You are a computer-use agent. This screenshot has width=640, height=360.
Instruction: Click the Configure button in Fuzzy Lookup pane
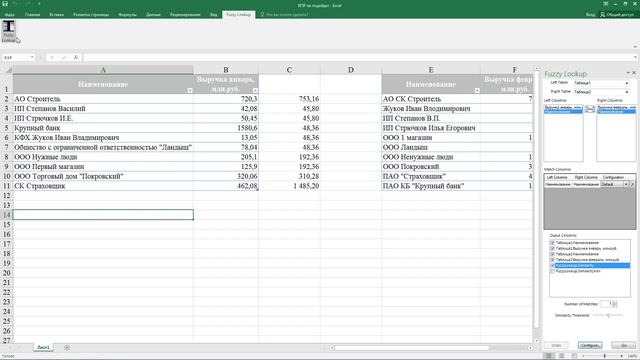pos(590,346)
